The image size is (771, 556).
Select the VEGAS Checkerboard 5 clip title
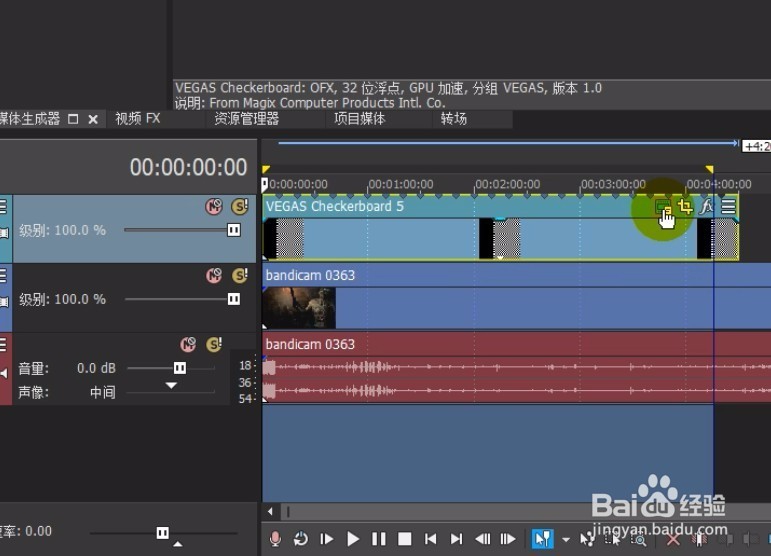pyautogui.click(x=335, y=206)
